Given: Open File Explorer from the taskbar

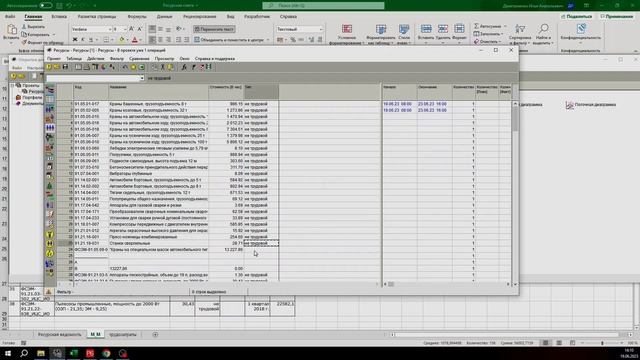Looking at the screenshot, I should [x=40, y=353].
